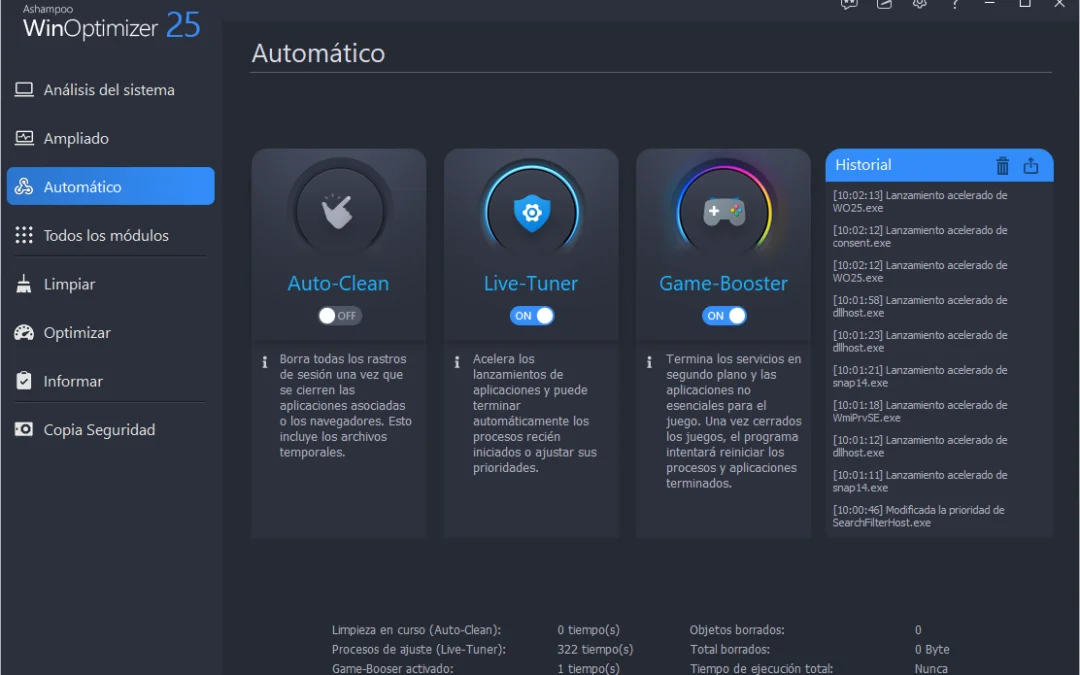Click the Auto-Clean title link
This screenshot has width=1080, height=675.
pyautogui.click(x=338, y=283)
